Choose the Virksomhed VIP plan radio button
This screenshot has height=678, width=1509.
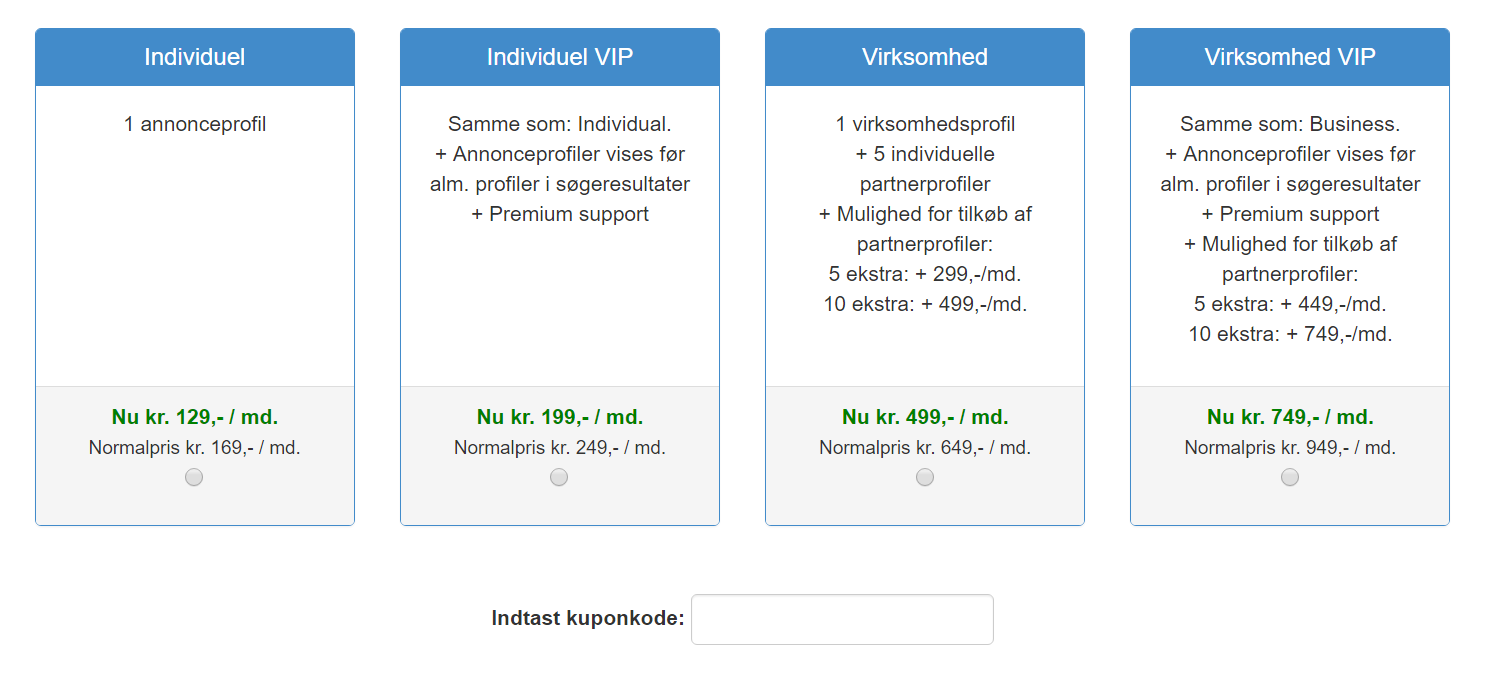tap(1290, 477)
